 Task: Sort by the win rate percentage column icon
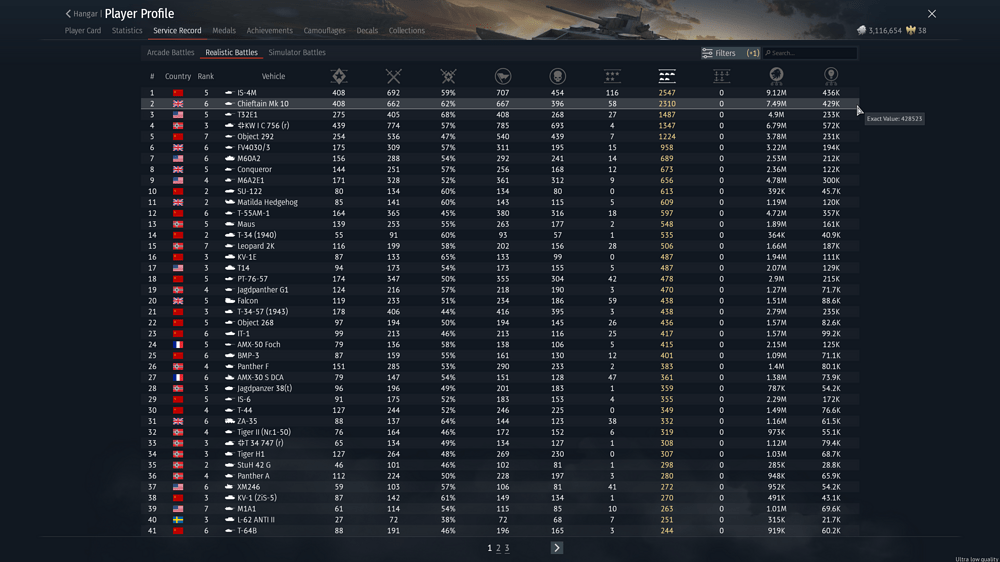click(x=448, y=76)
